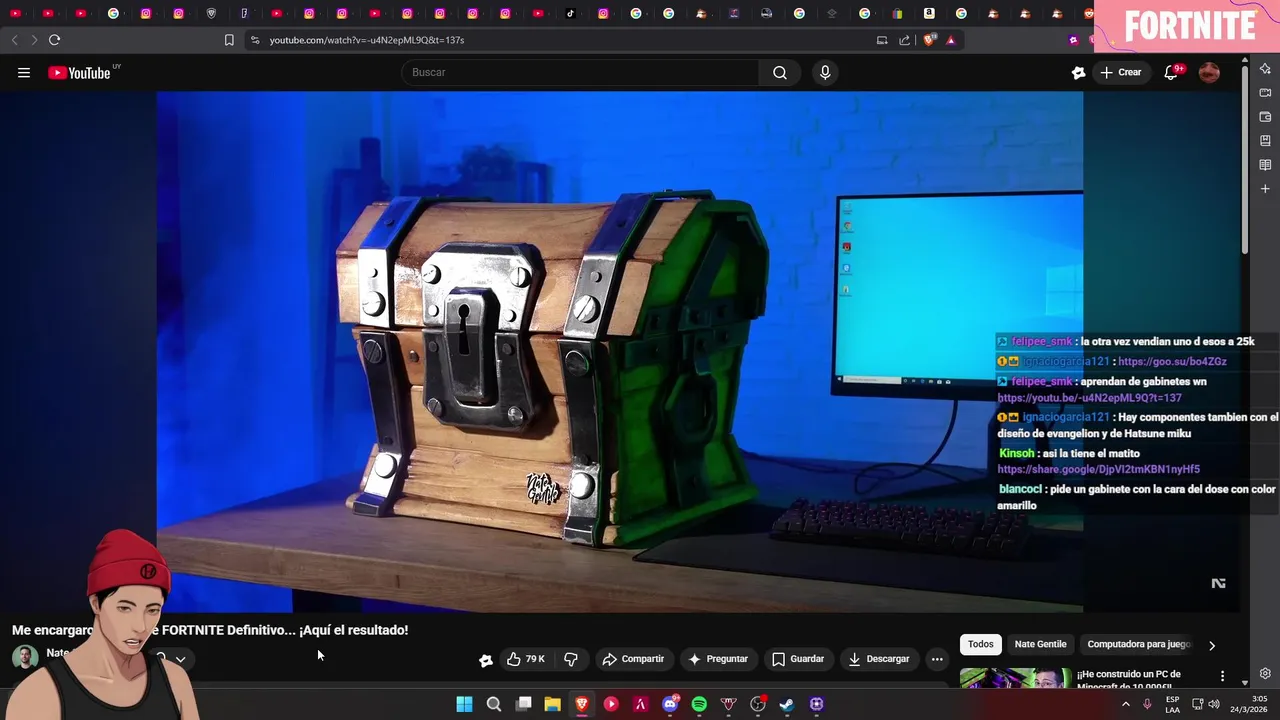The image size is (1280, 720).
Task: Open the Crear dropdown
Action: [1120, 72]
